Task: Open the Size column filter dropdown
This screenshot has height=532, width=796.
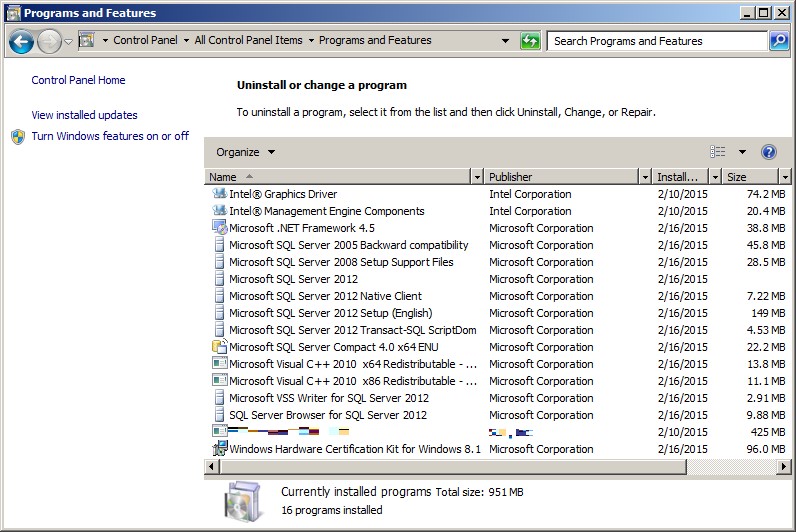Action: tap(785, 177)
